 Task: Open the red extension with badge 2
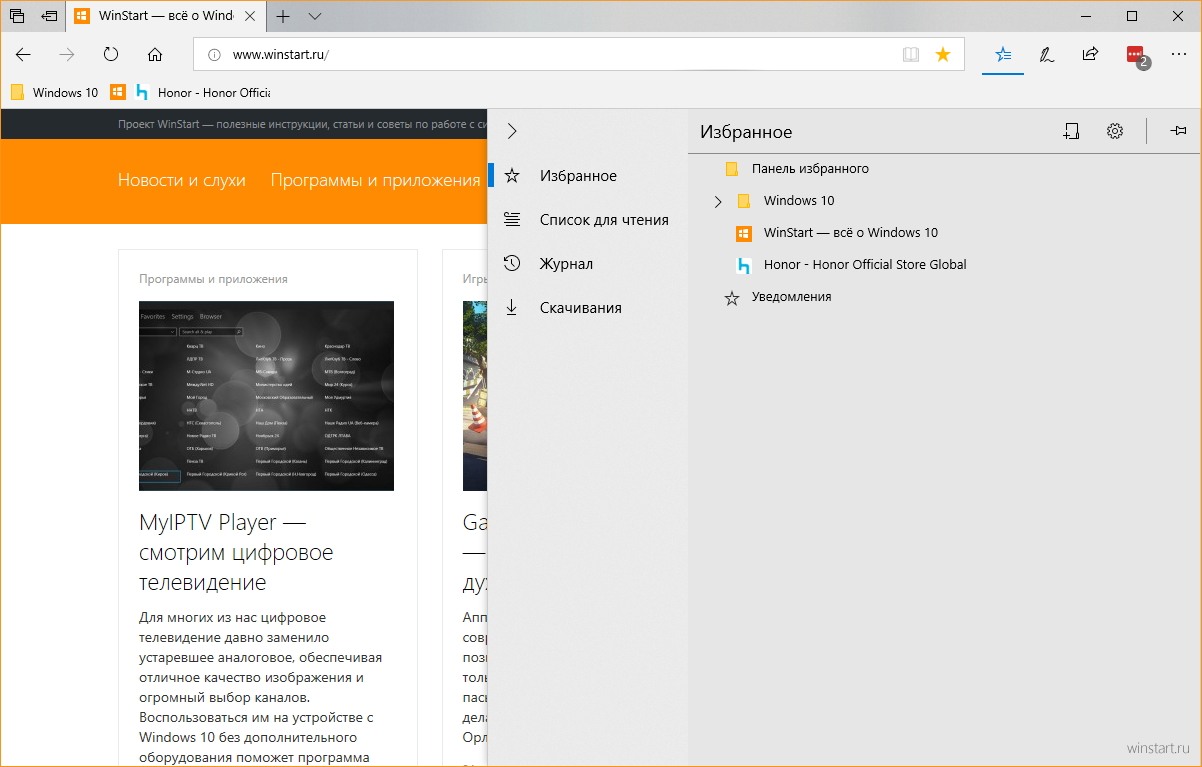pos(1136,56)
